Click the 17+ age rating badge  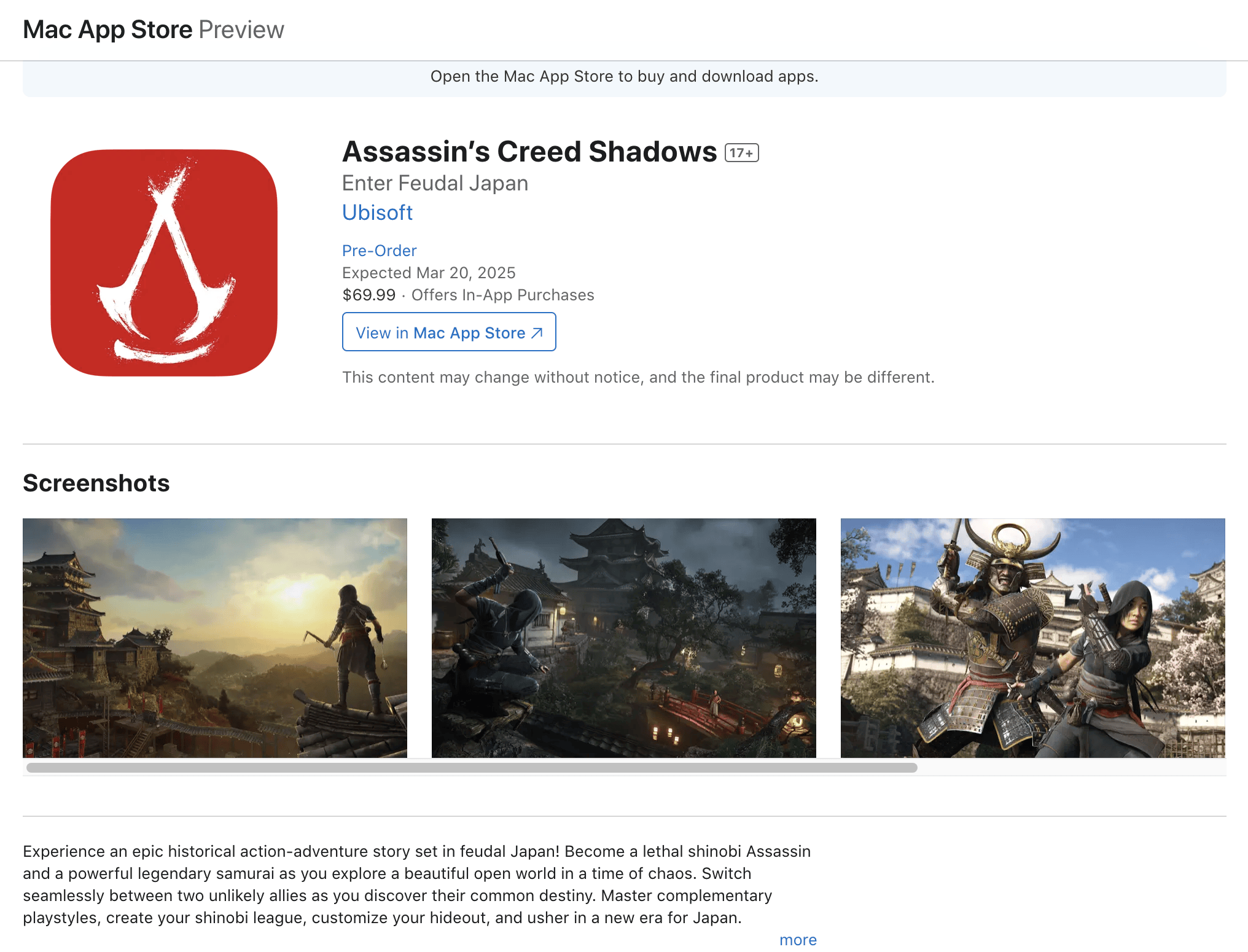point(741,153)
